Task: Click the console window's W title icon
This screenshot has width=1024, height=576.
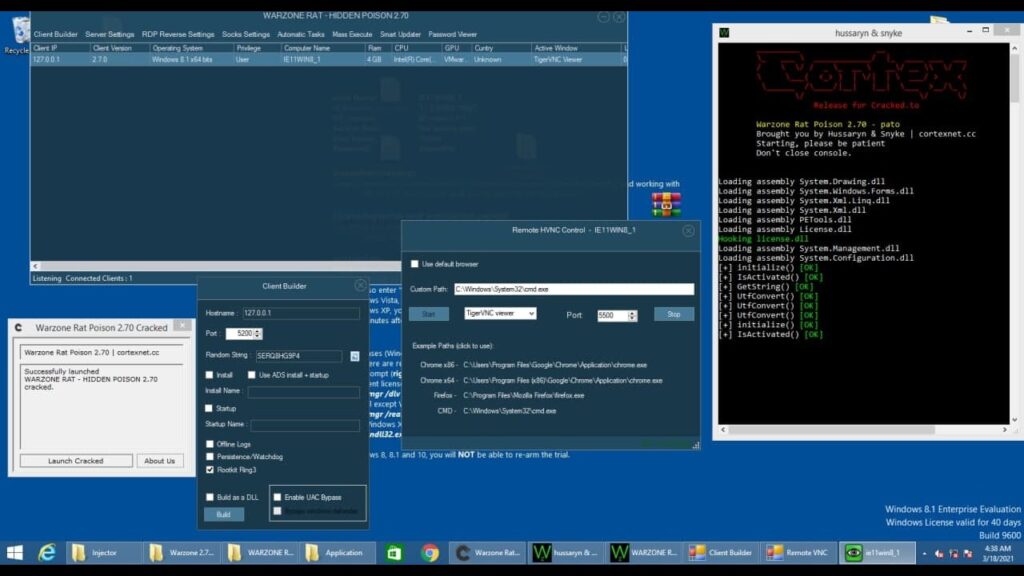Action: (x=724, y=33)
